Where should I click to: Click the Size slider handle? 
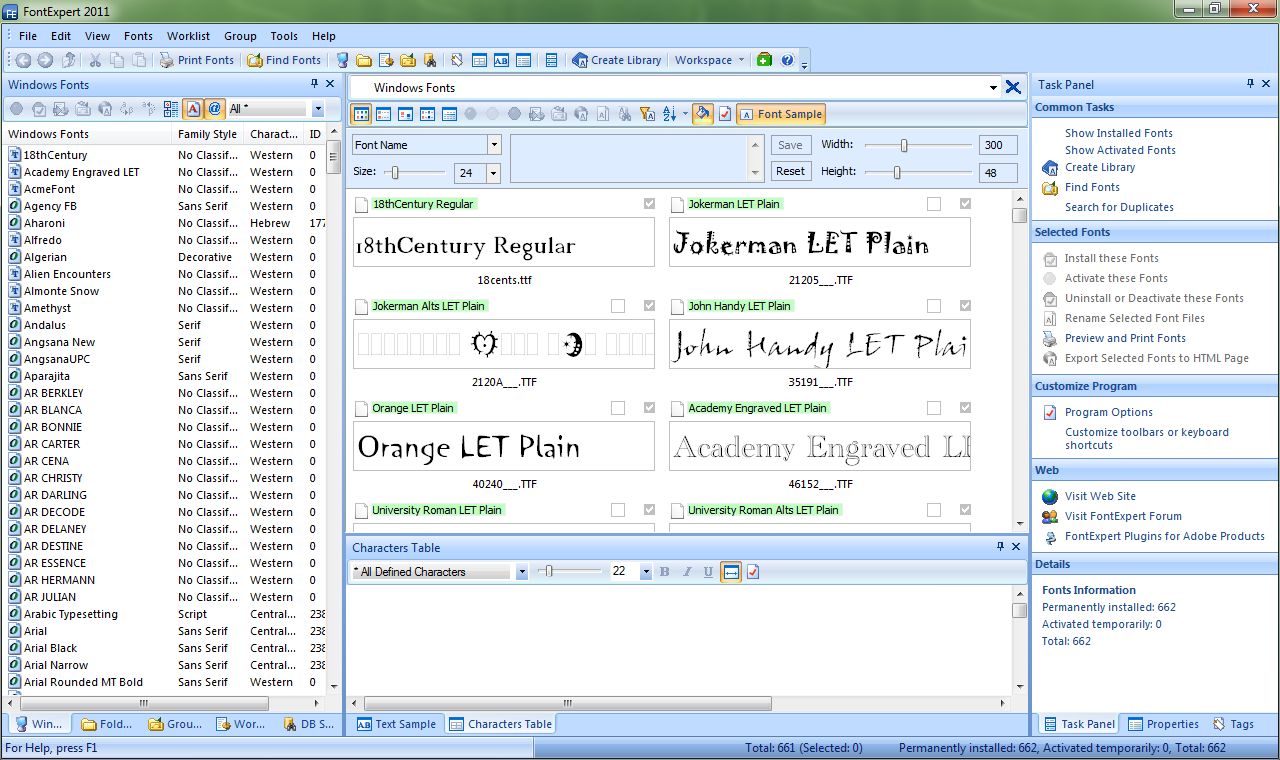[395, 173]
